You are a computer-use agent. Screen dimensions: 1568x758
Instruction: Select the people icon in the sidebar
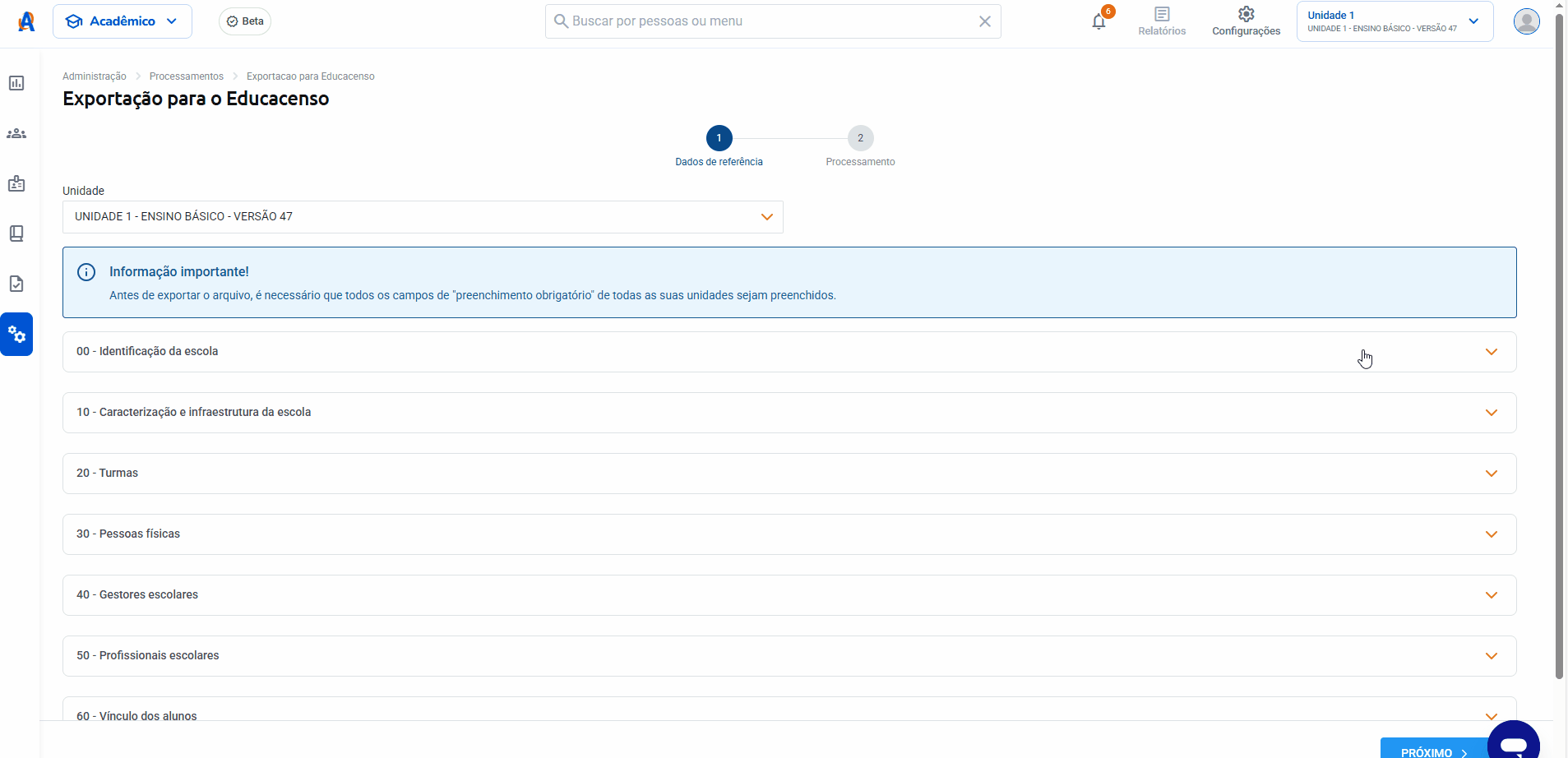pos(16,133)
